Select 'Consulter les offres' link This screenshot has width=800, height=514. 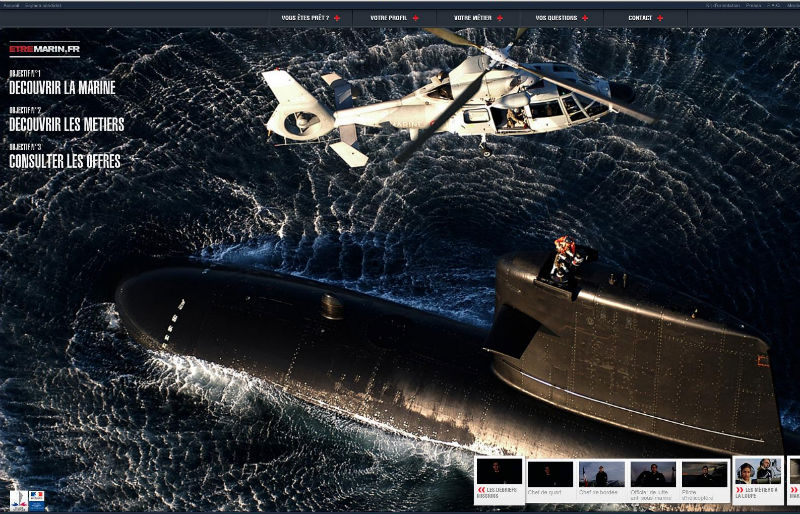pos(64,161)
